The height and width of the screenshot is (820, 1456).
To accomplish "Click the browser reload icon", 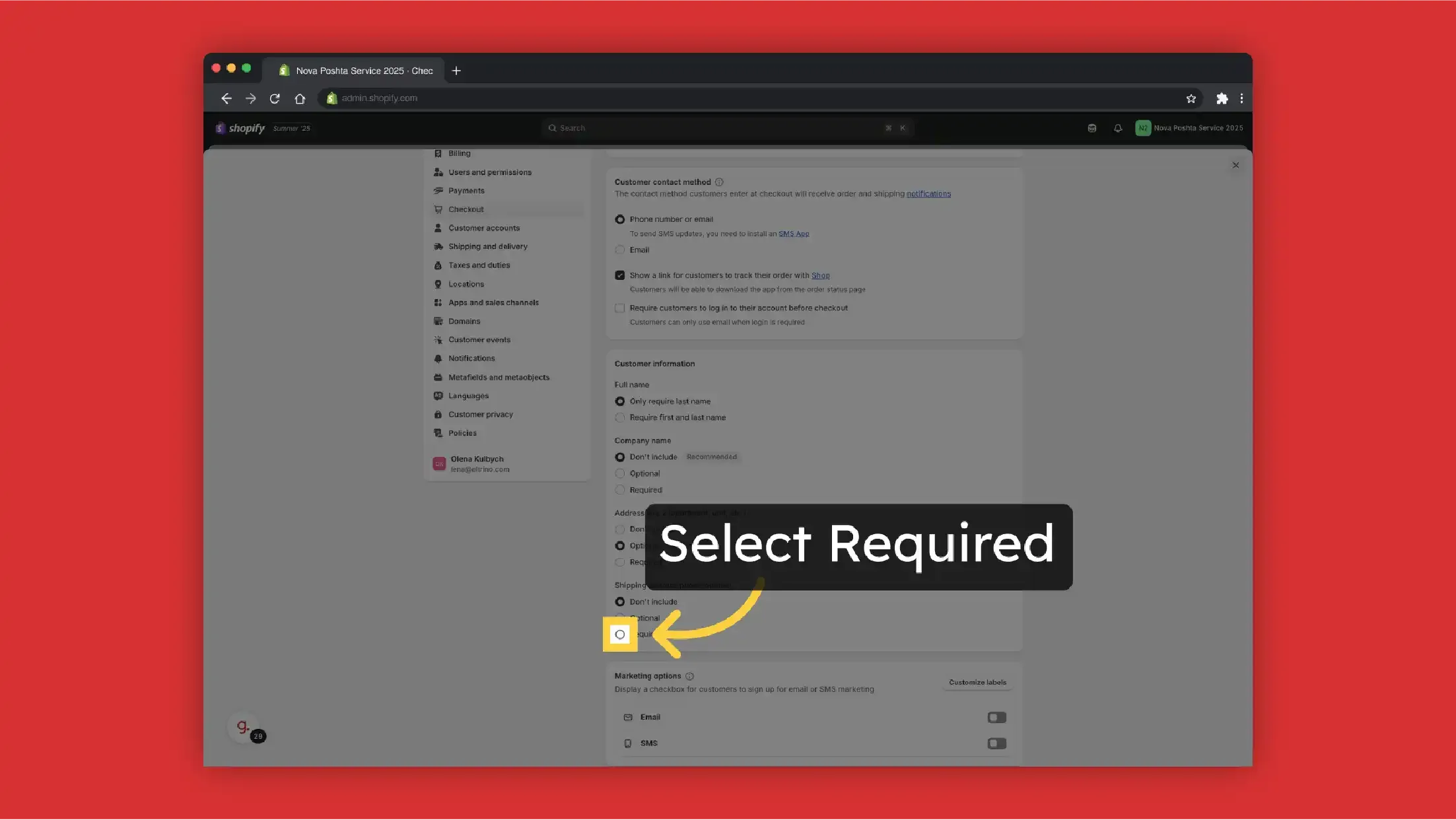I will coord(275,98).
